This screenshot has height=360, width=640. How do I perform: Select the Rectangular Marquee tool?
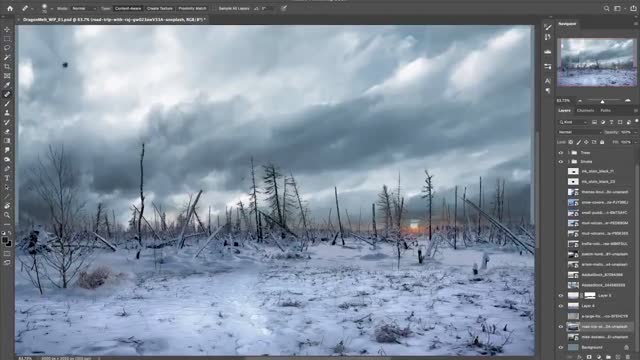(7, 39)
